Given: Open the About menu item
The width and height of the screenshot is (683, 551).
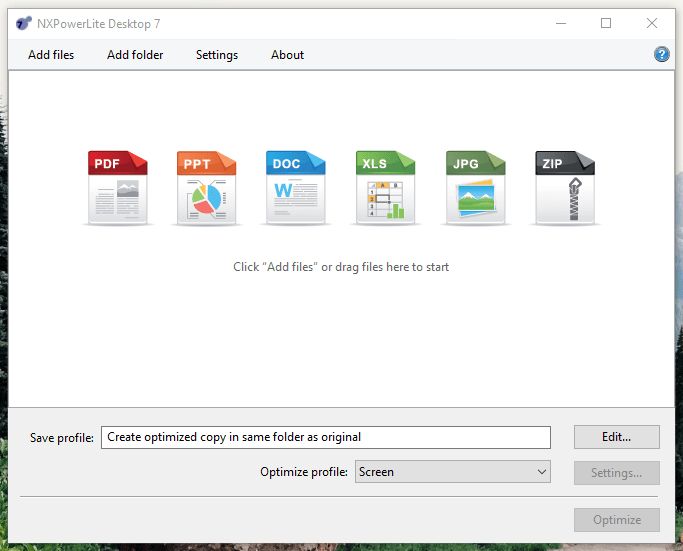Looking at the screenshot, I should tap(287, 55).
